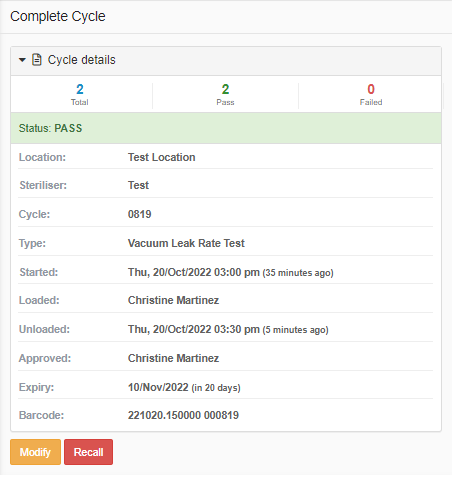Click the Unloaded date and time value

(x=228, y=329)
